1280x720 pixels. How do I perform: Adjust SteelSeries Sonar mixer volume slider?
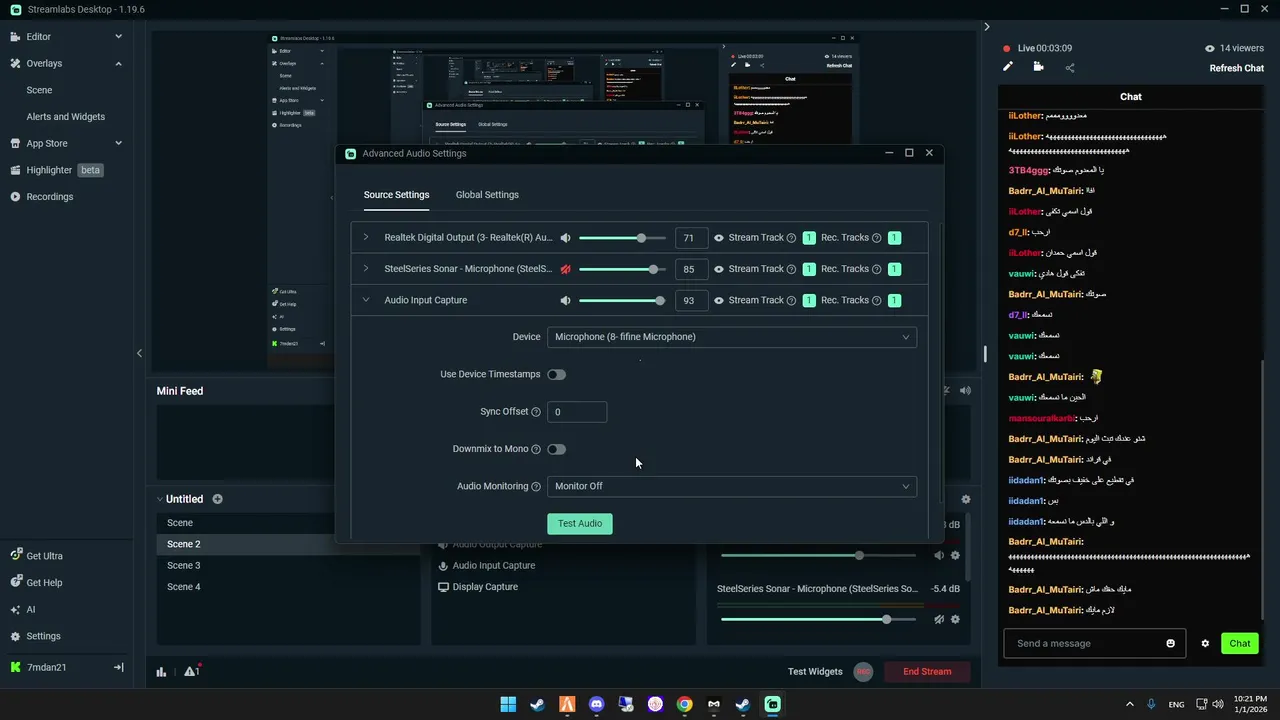click(x=818, y=619)
